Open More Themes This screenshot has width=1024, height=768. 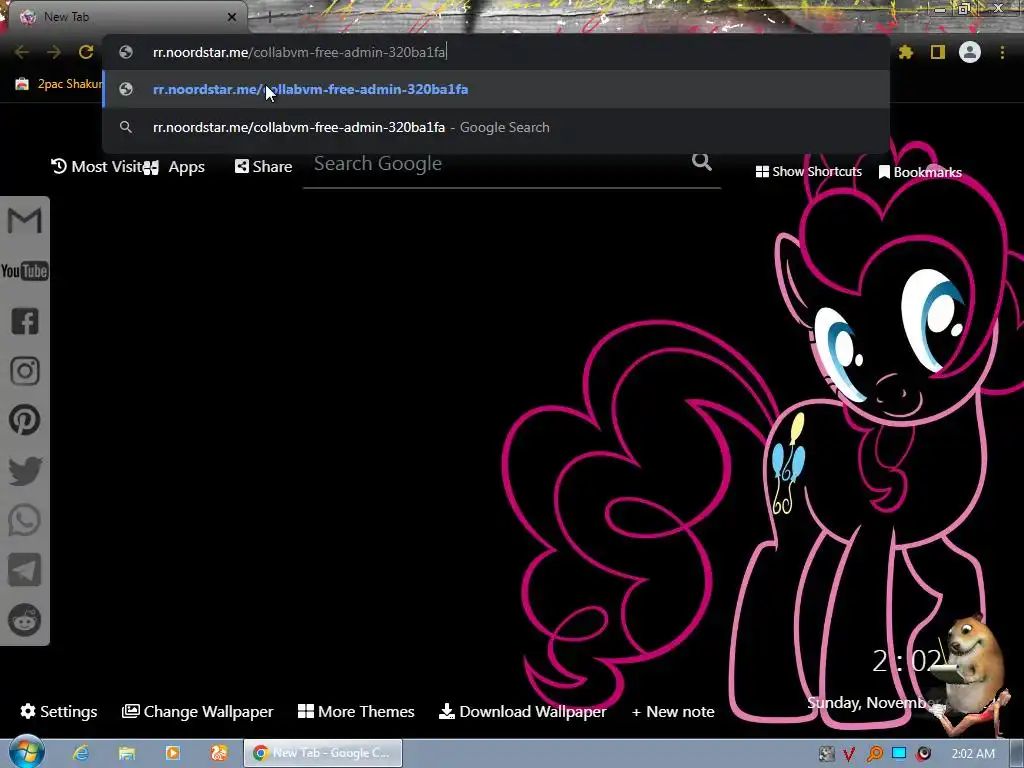[x=357, y=711]
